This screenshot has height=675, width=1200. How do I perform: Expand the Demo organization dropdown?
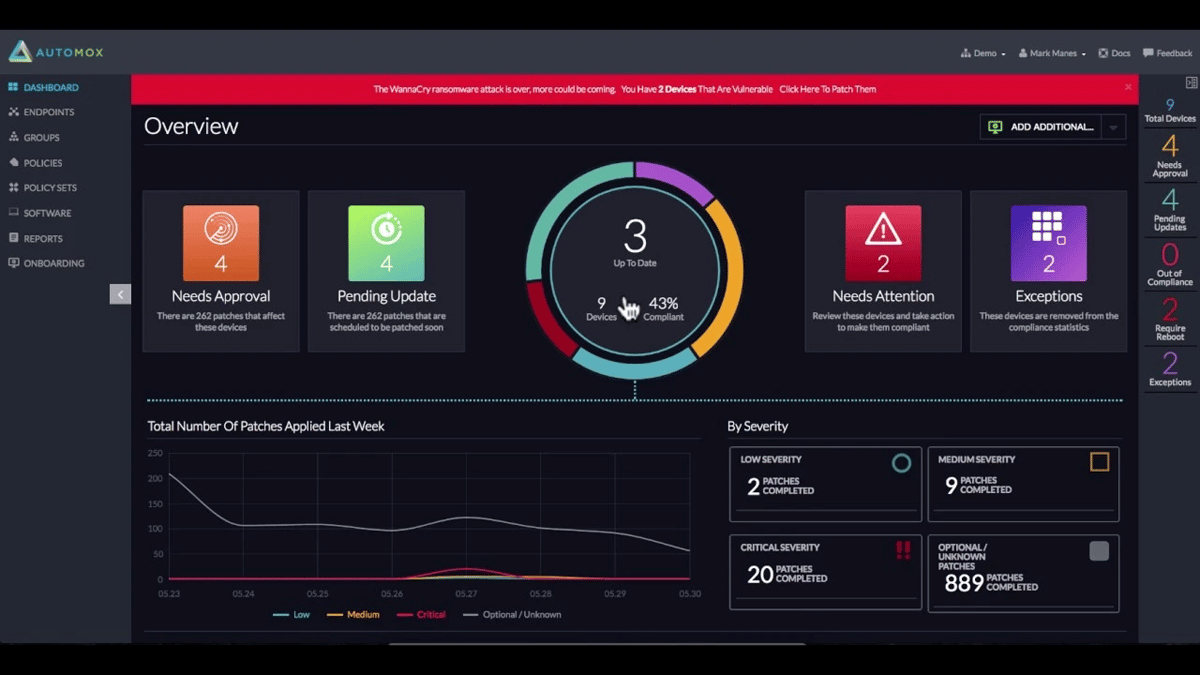click(981, 52)
